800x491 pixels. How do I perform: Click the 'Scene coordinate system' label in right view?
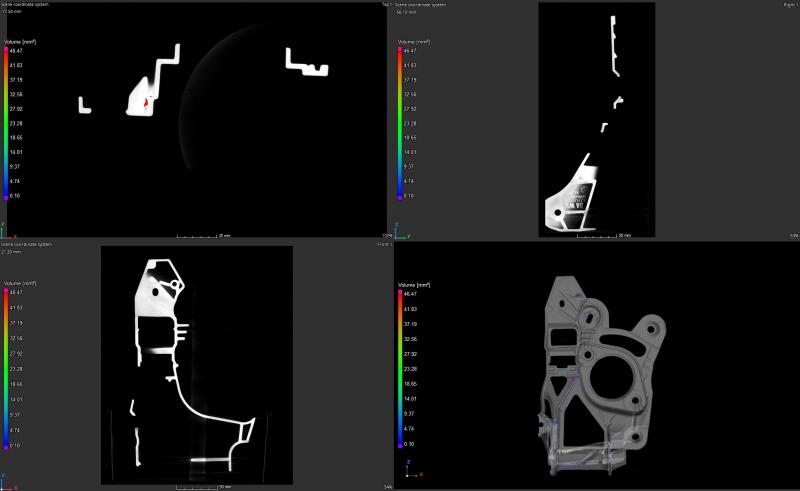(x=419, y=4)
